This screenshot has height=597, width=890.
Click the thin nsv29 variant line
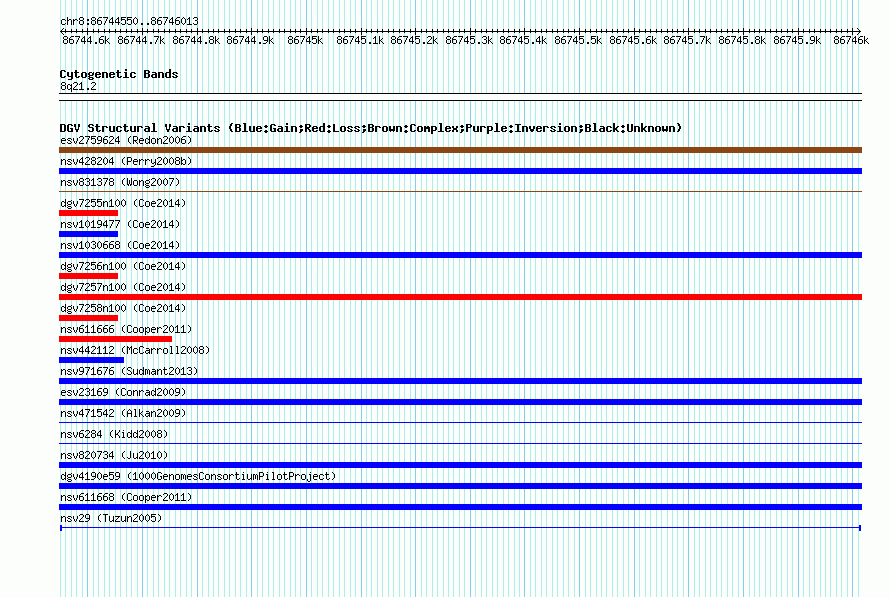460,528
